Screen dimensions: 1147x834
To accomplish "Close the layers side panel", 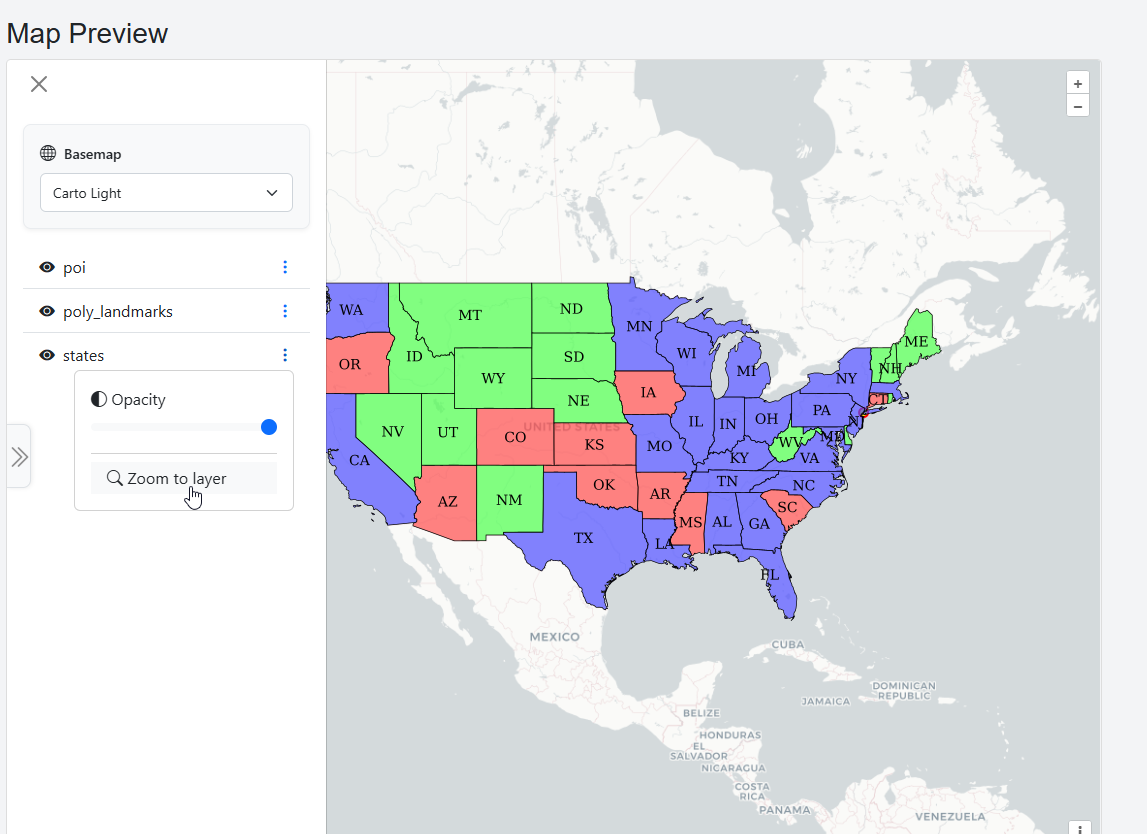I will (x=39, y=84).
